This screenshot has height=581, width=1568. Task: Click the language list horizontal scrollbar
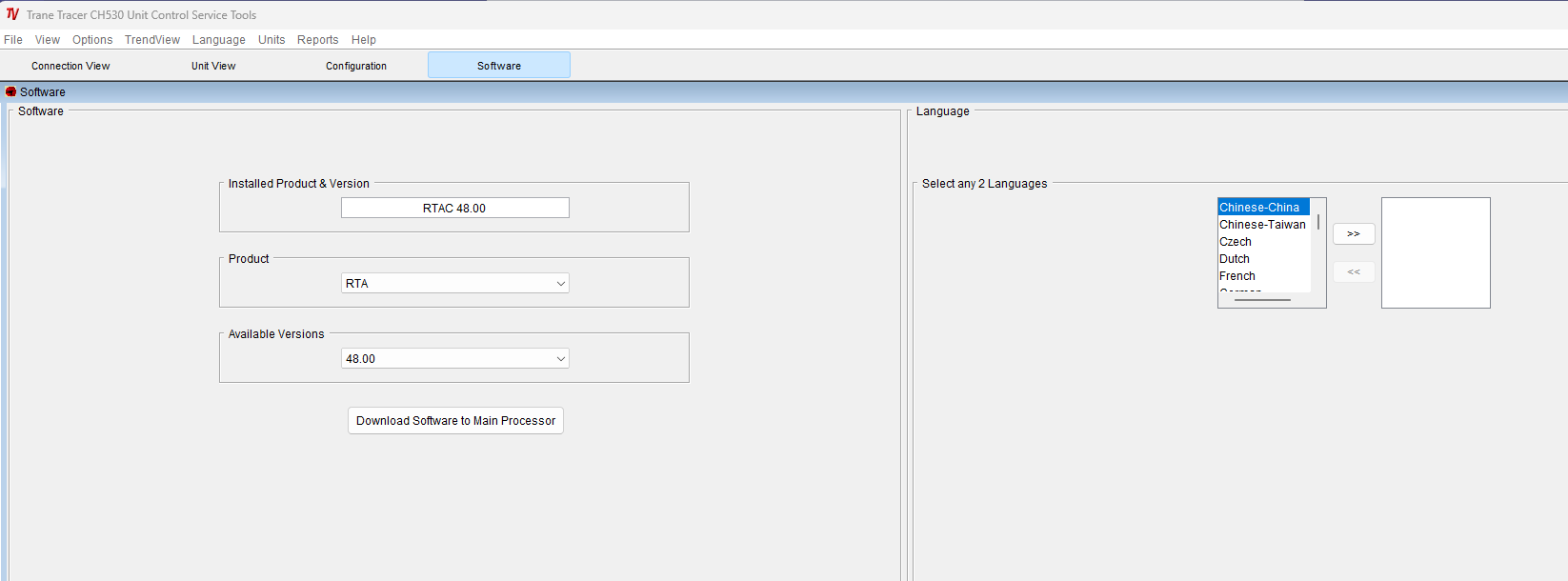pos(1264,300)
